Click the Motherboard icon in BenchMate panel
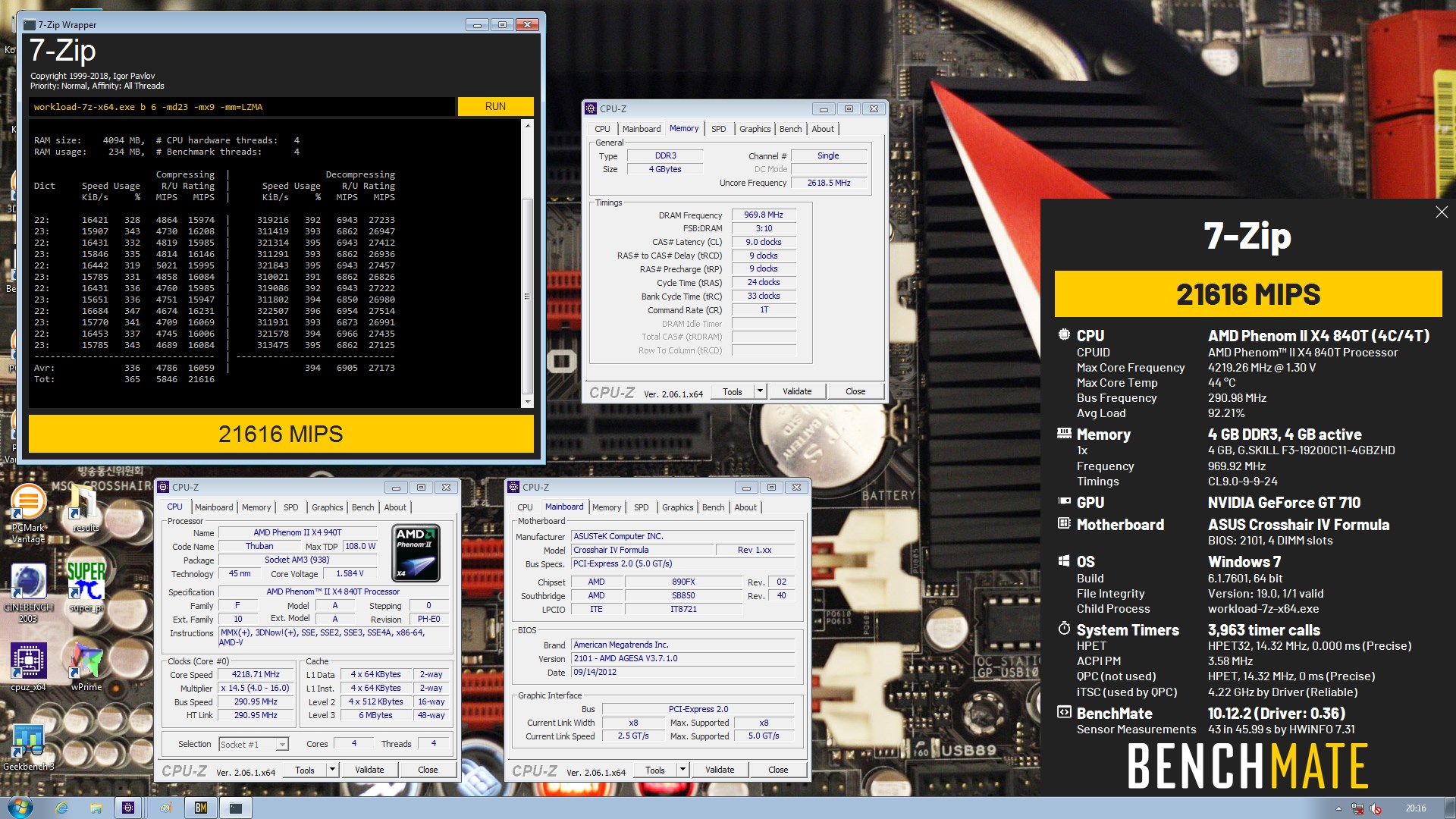The width and height of the screenshot is (1456, 819). click(x=1064, y=524)
